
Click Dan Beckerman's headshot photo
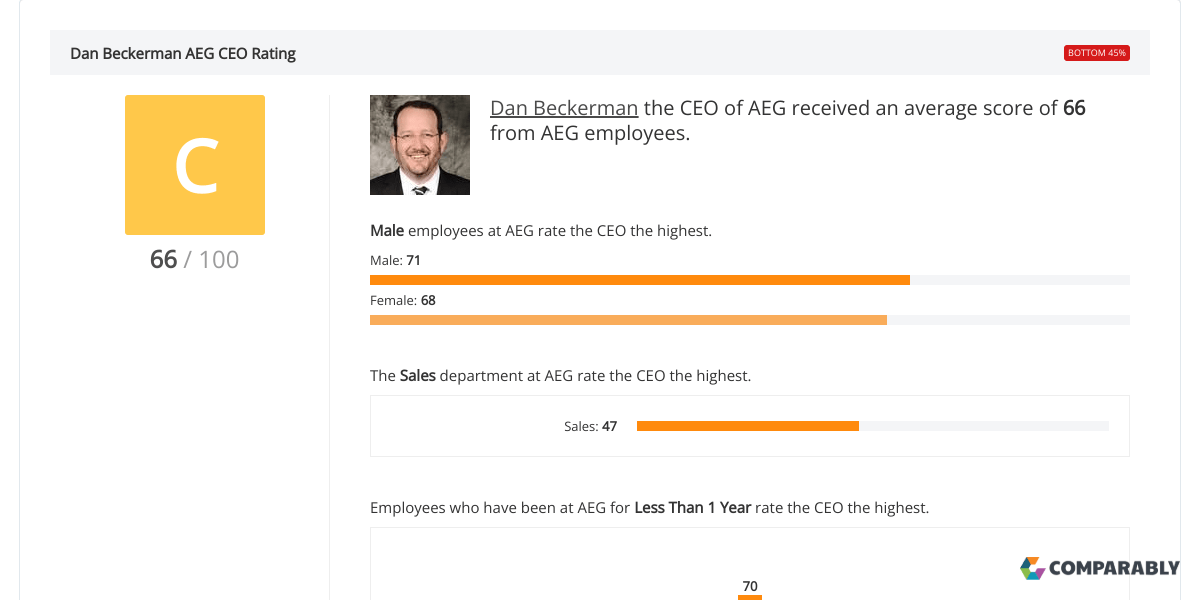click(x=419, y=144)
